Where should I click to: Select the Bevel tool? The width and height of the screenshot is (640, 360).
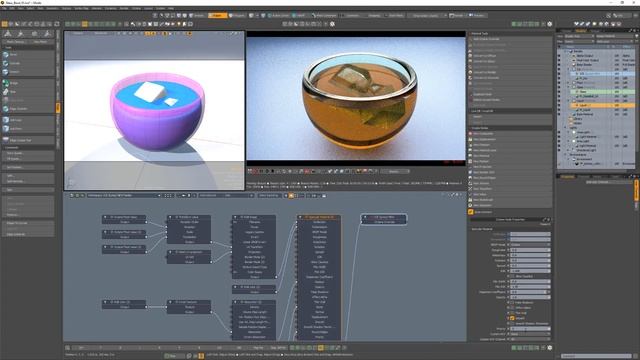(28, 54)
